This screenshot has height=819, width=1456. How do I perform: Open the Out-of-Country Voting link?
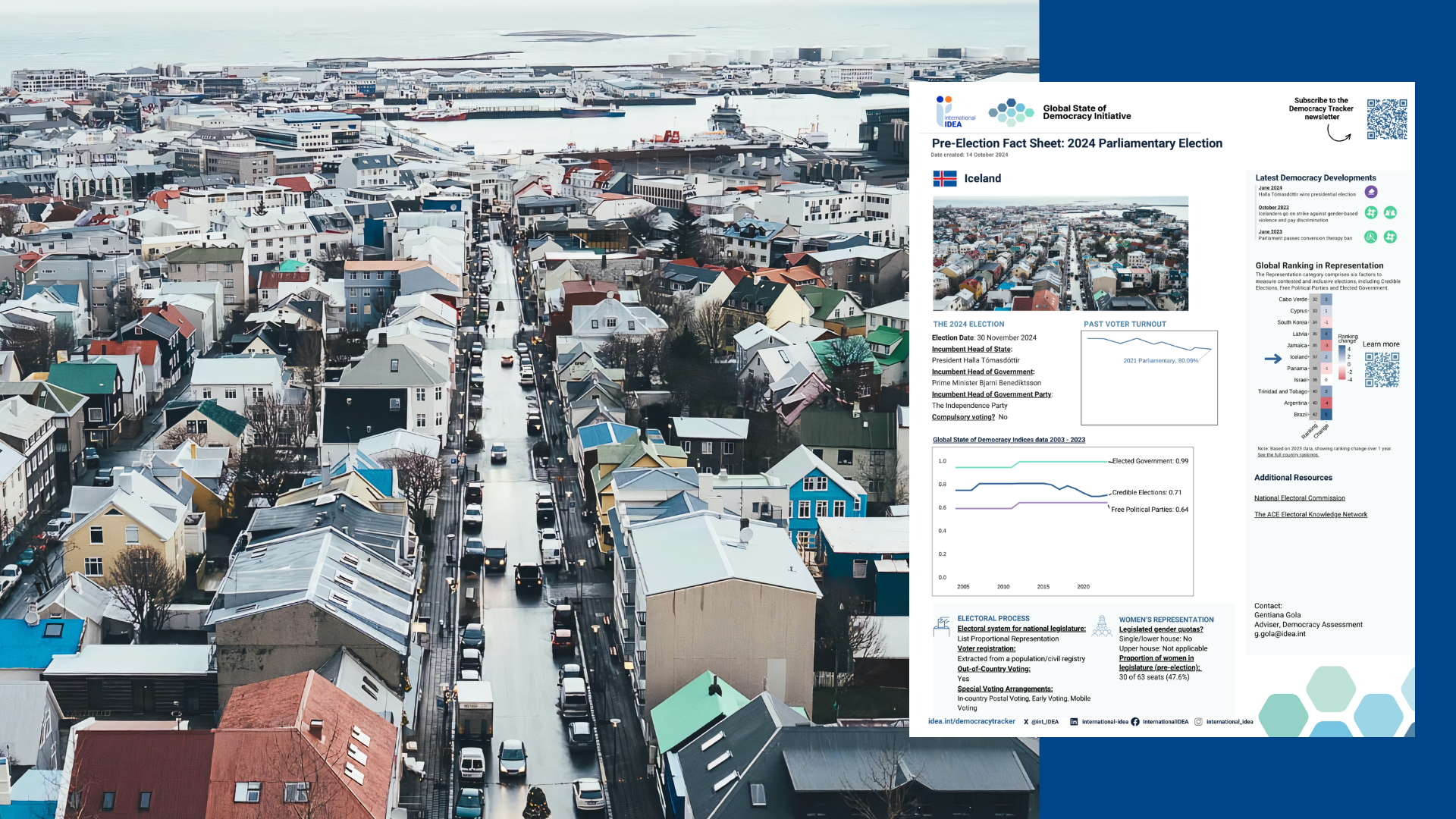coord(993,669)
